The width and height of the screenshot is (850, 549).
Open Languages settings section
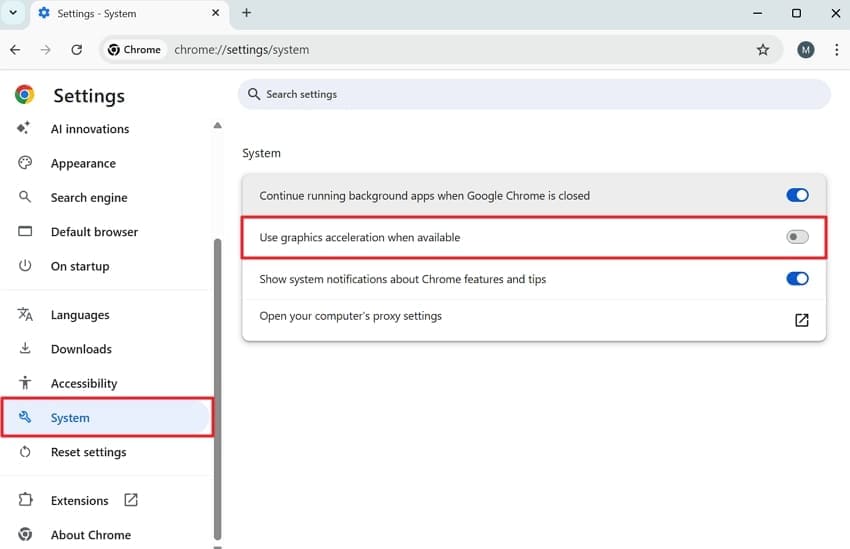tap(80, 315)
